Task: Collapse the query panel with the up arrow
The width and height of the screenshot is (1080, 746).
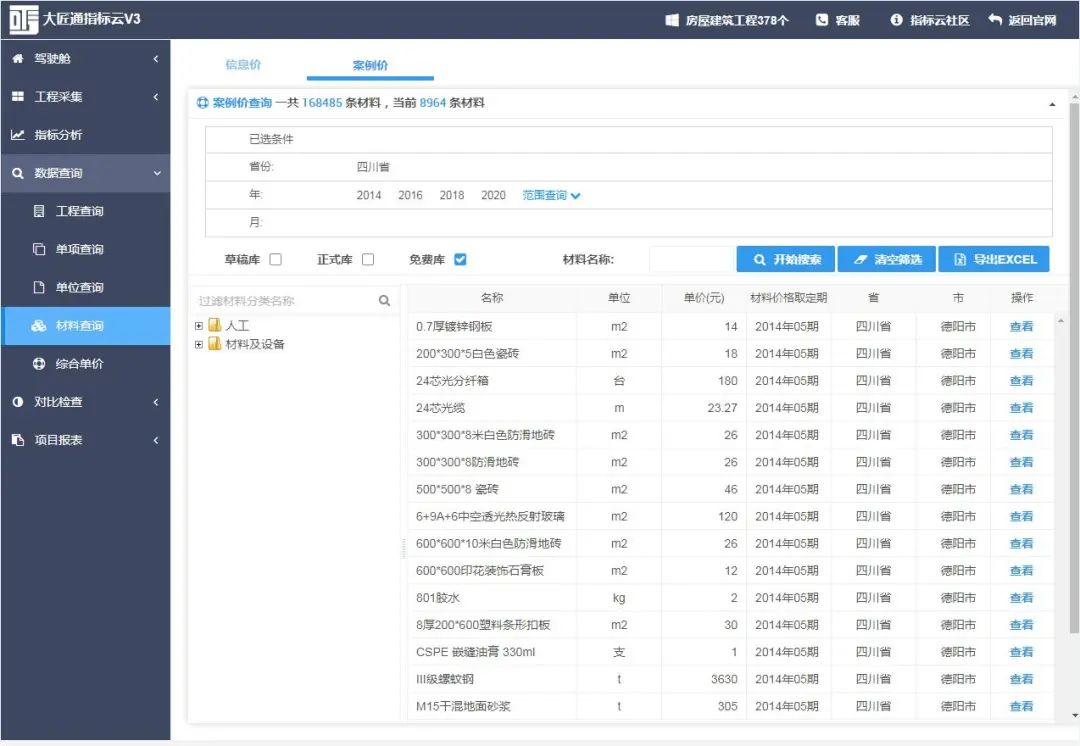Action: click(1052, 104)
